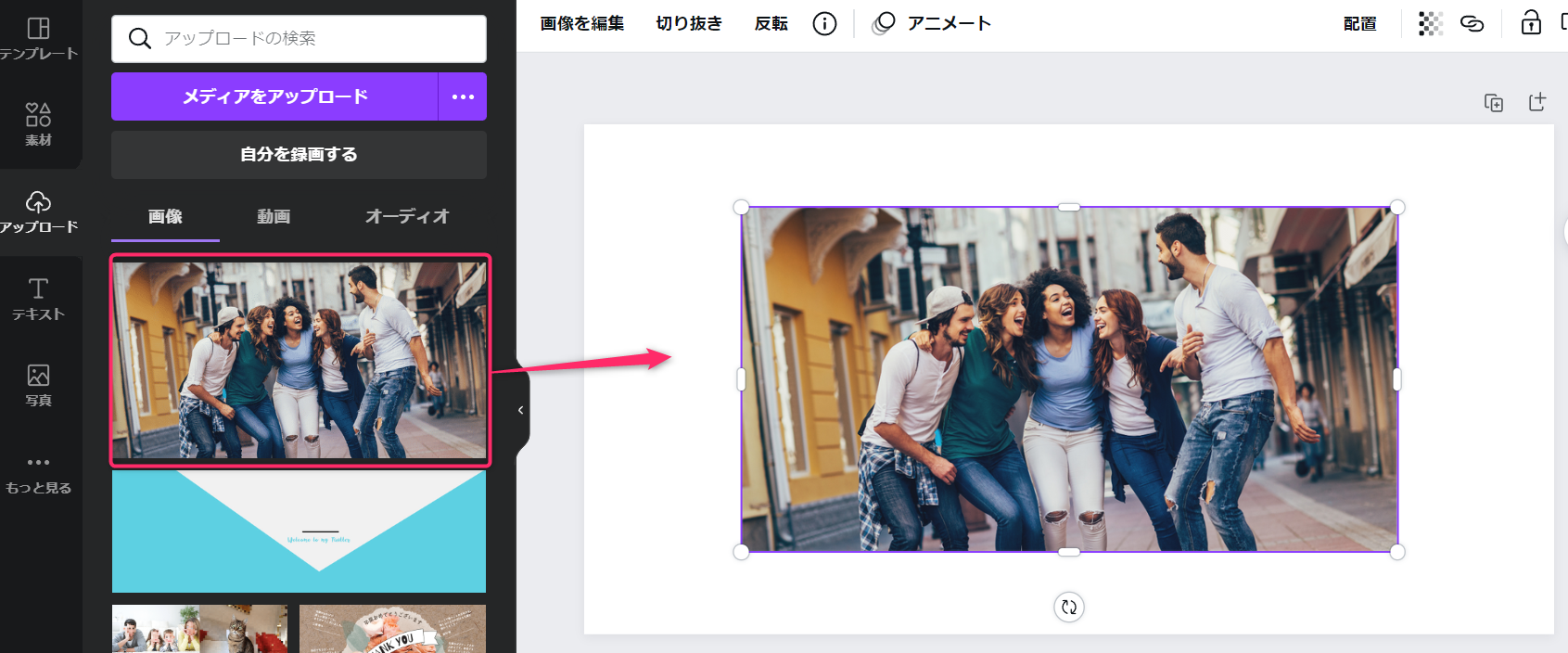Click 画像を編集 in the toolbar
This screenshot has width=1568, height=653.
pyautogui.click(x=582, y=24)
